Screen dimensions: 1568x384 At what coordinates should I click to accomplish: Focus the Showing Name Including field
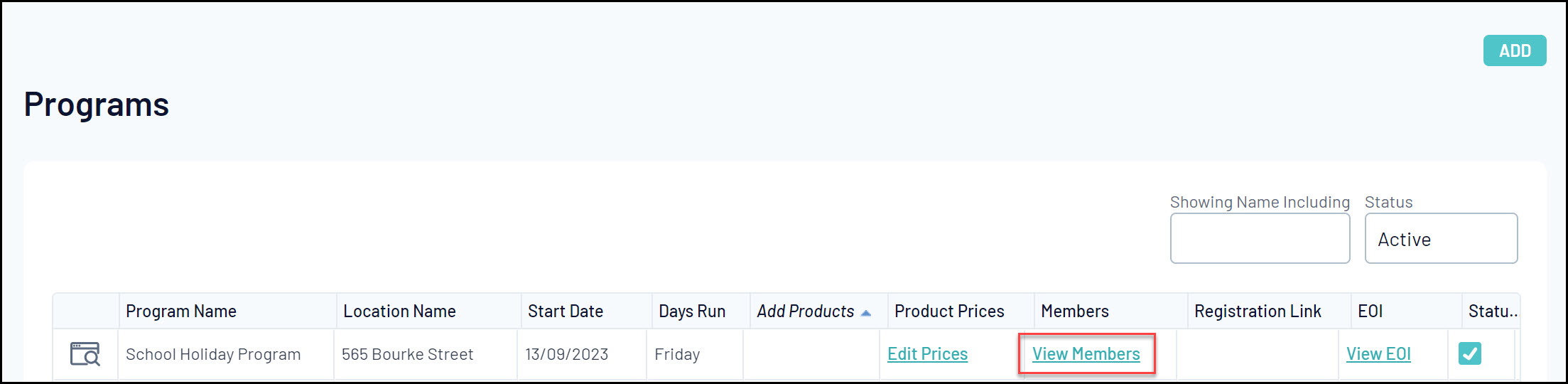1259,239
